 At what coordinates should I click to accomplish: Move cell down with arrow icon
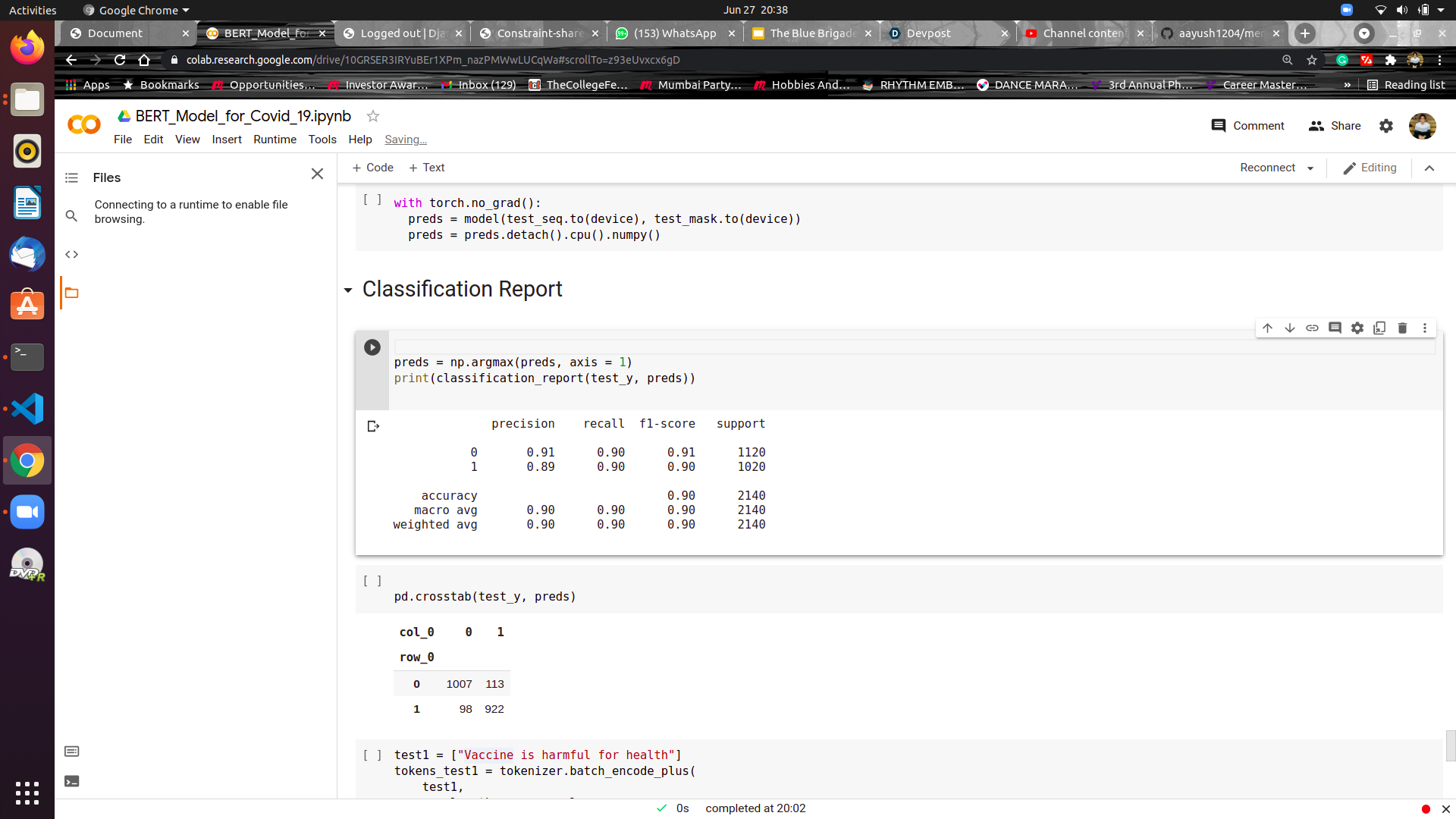[1289, 328]
